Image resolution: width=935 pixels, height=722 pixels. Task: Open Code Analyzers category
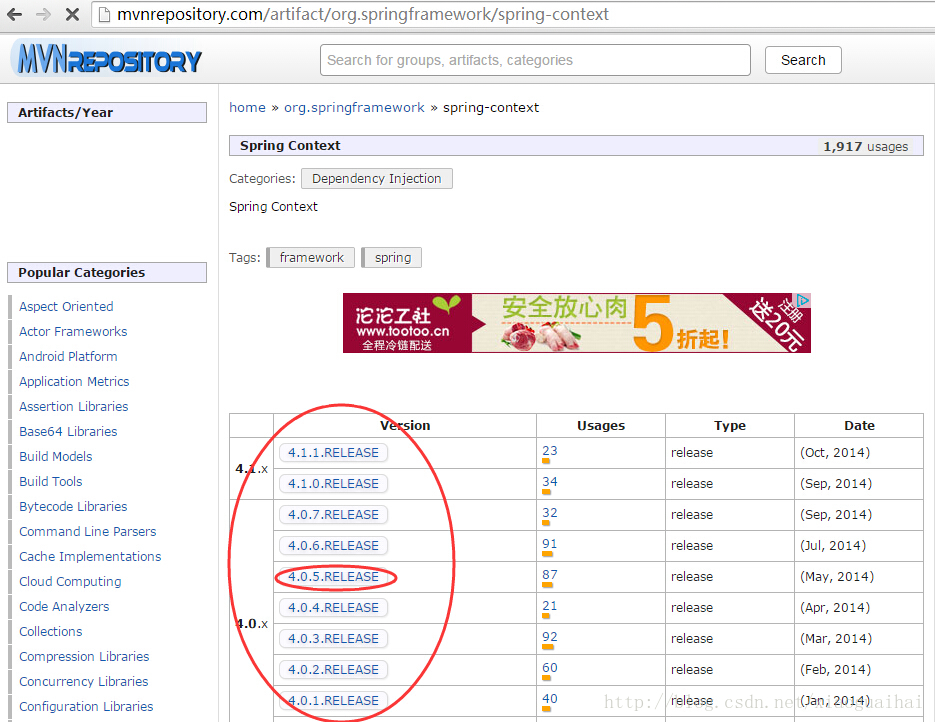coord(64,607)
